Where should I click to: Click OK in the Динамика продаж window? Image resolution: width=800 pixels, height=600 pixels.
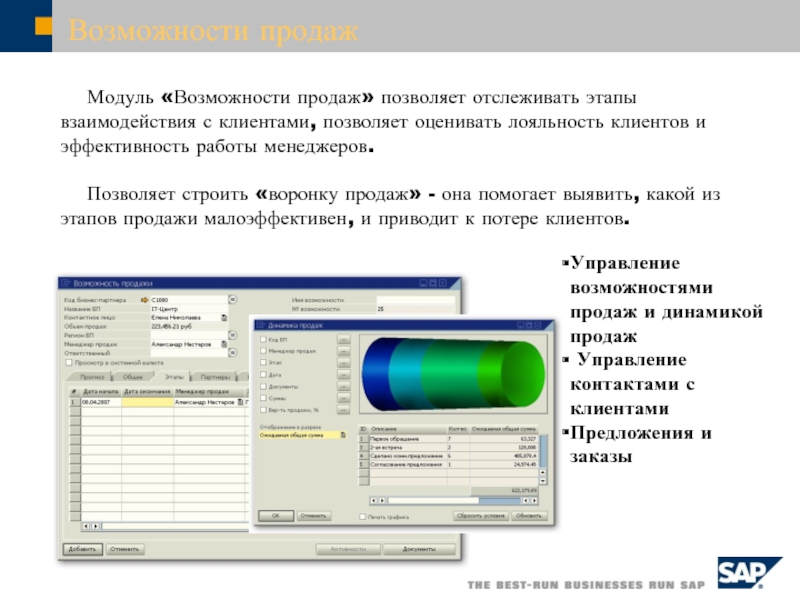click(x=276, y=516)
